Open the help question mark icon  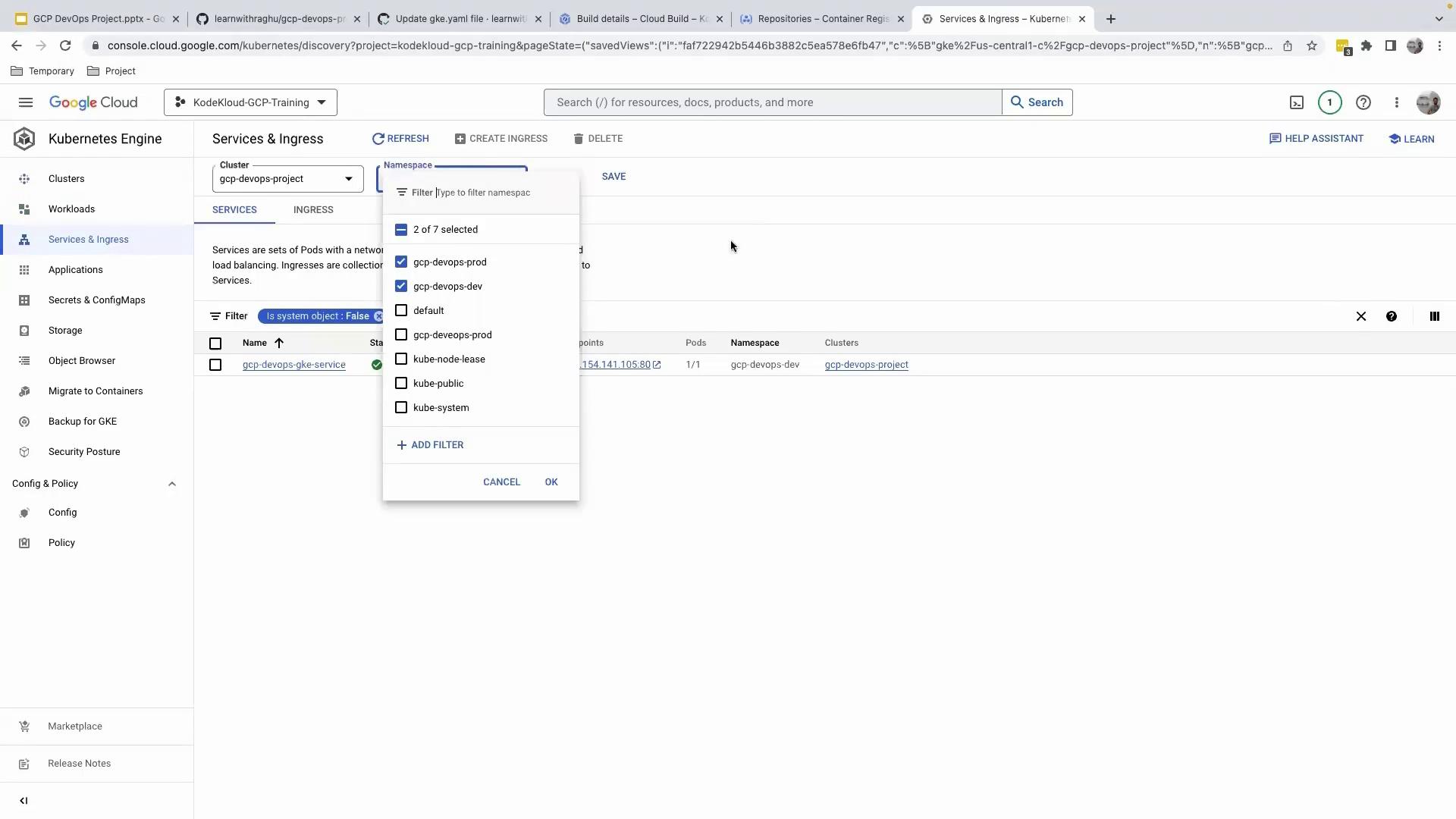click(1363, 102)
